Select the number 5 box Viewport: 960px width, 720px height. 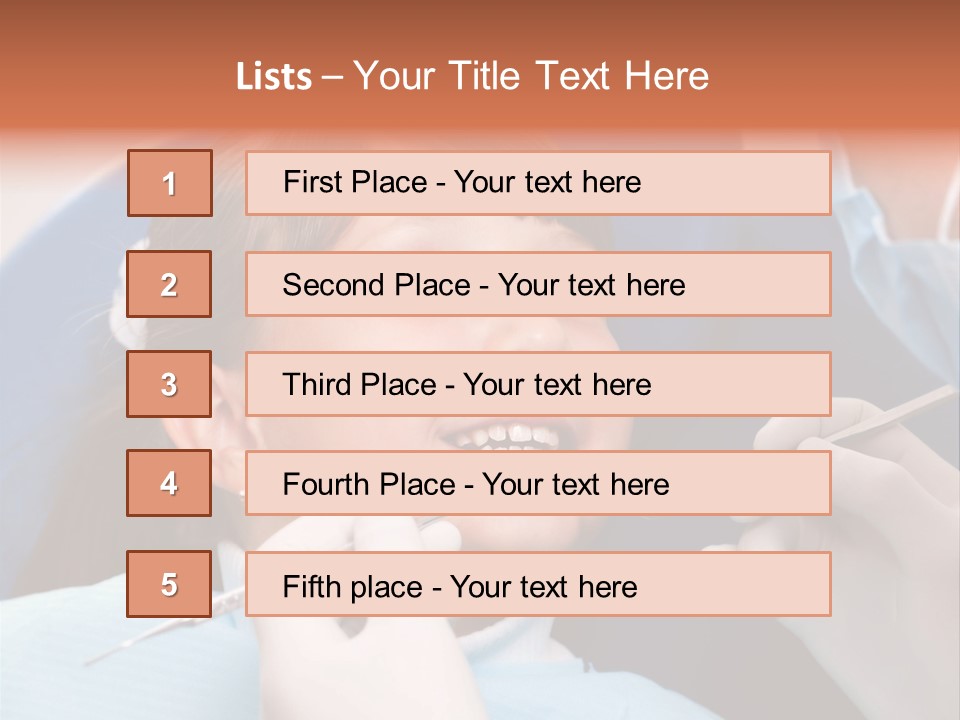[x=169, y=583]
